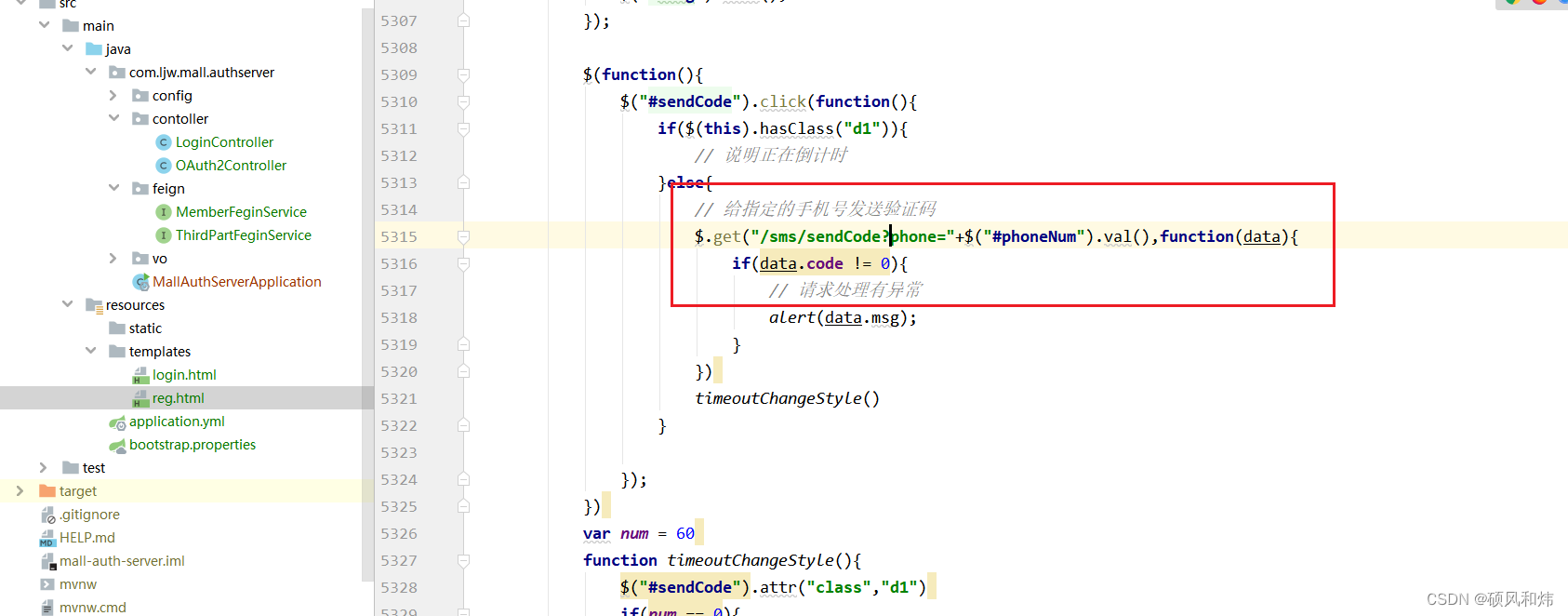Click the target folder icon

47,490
